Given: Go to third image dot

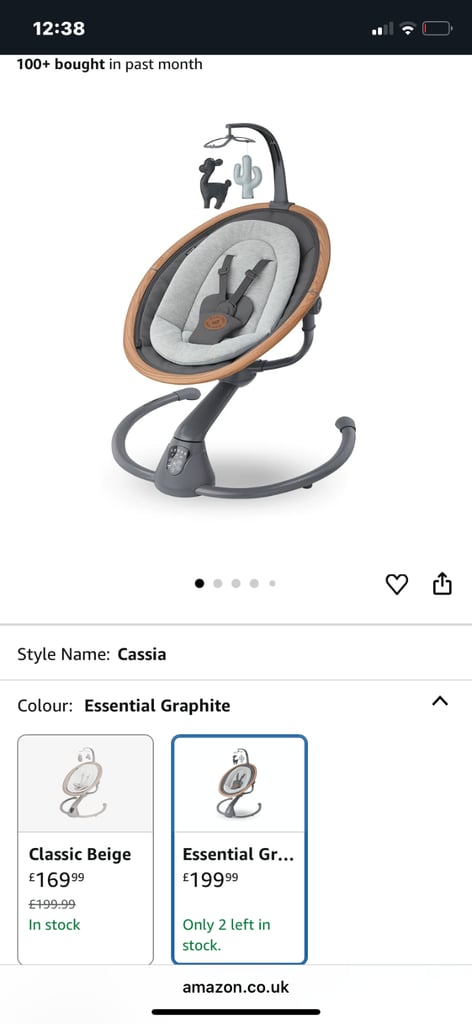Looking at the screenshot, I should pyautogui.click(x=236, y=583).
